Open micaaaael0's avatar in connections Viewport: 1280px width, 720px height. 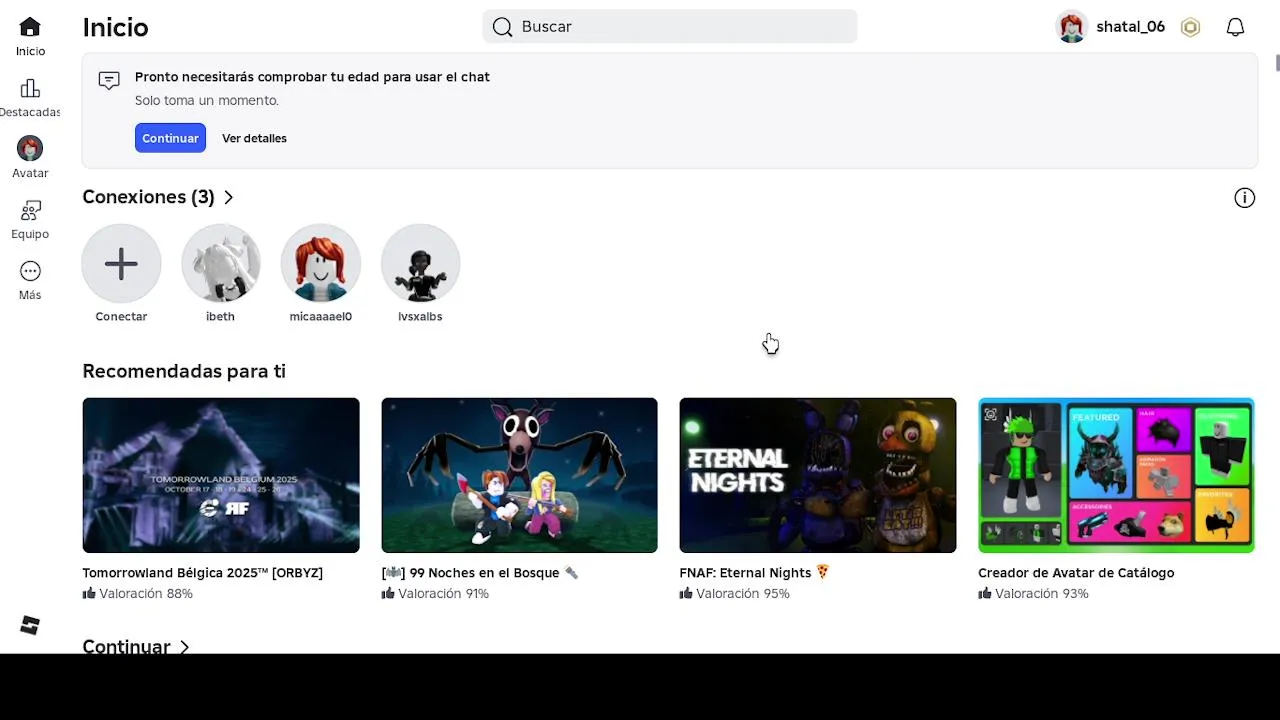click(x=321, y=264)
